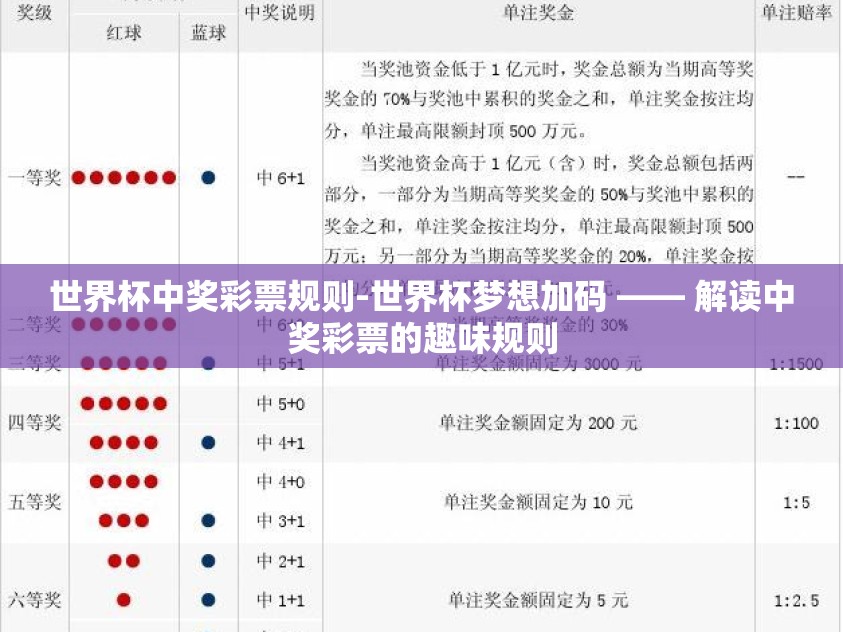Click 单注奖金额固定为 10 元
The image size is (843, 632).
[x=538, y=502]
